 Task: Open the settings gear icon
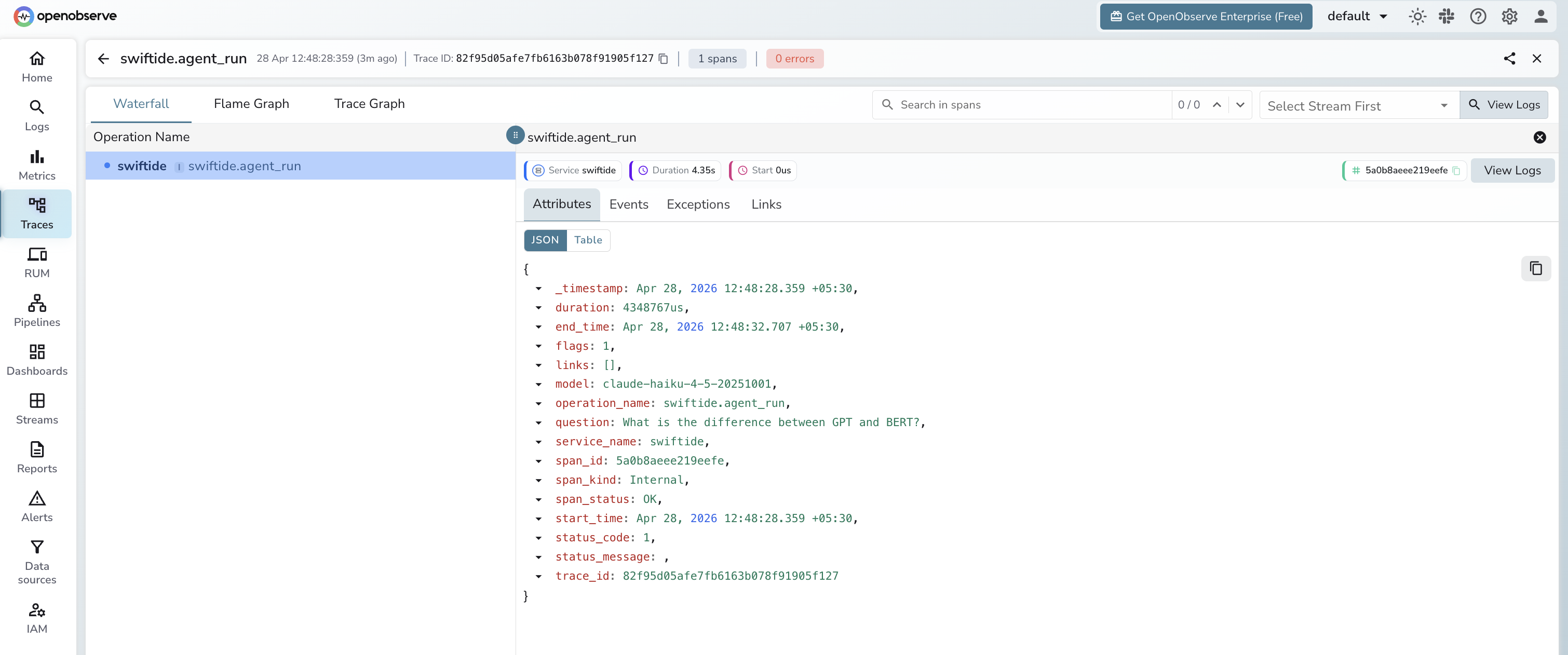1509,17
